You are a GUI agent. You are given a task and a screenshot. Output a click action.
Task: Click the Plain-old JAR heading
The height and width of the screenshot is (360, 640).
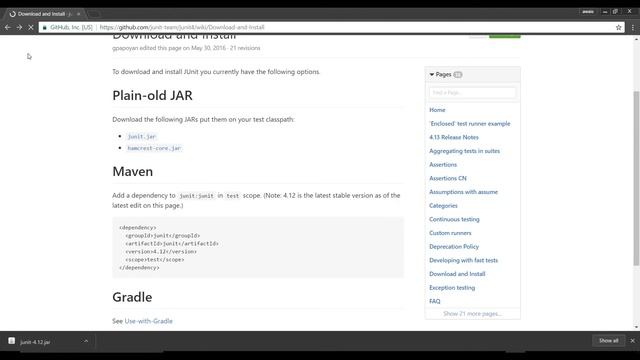pos(152,96)
